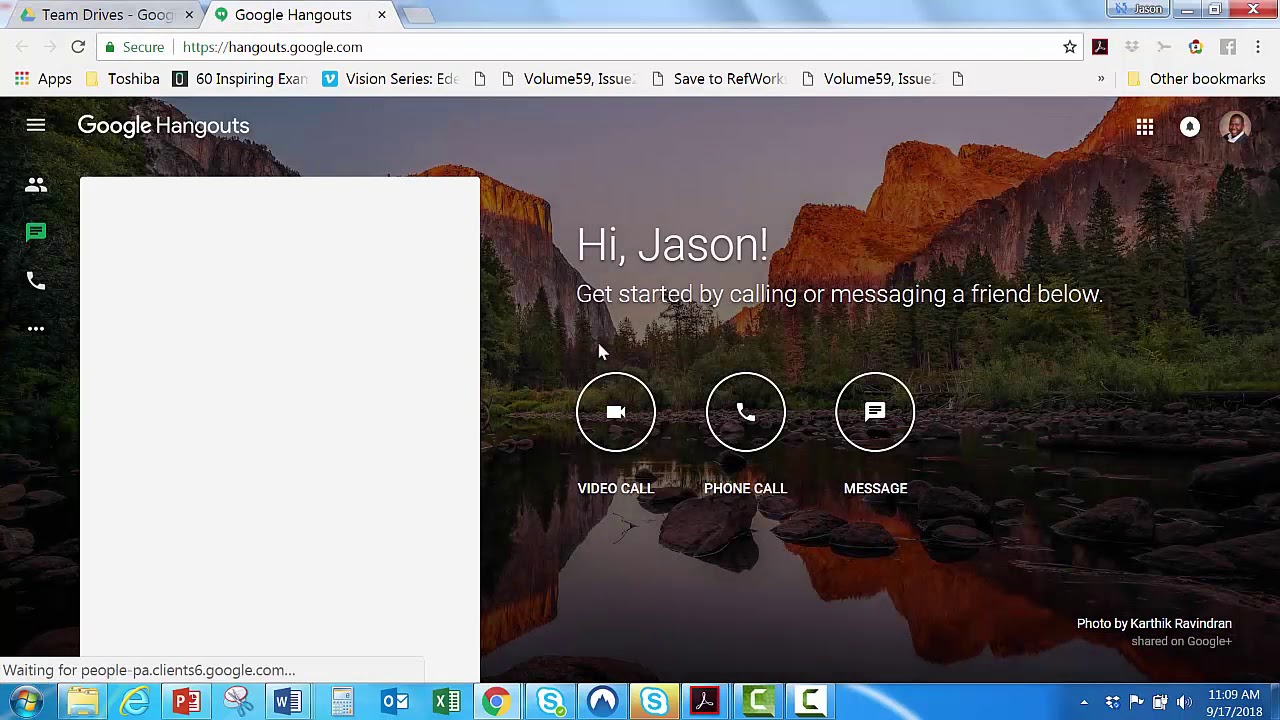Open the Contacts tab in the sidebar
Image resolution: width=1280 pixels, height=720 pixels.
[36, 185]
